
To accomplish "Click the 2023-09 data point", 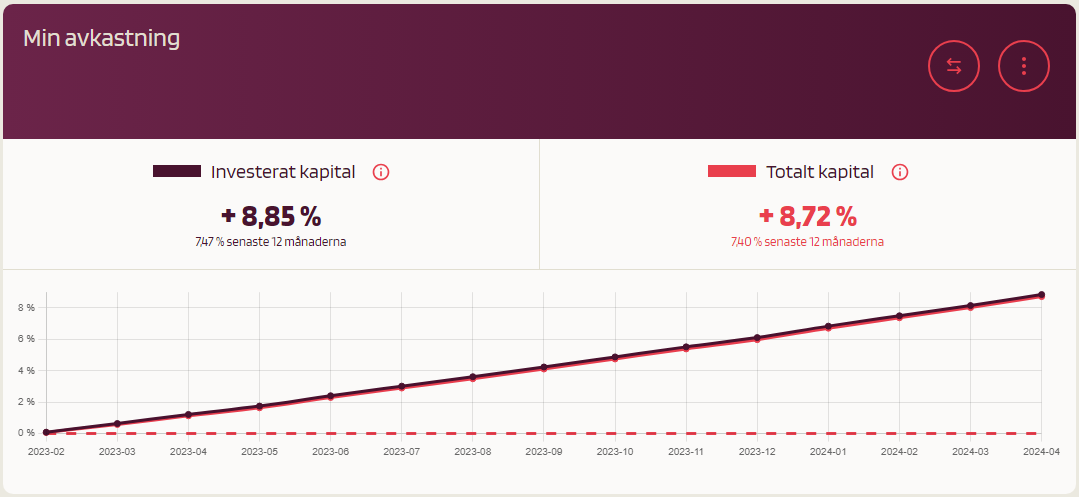I will pyautogui.click(x=543, y=367).
